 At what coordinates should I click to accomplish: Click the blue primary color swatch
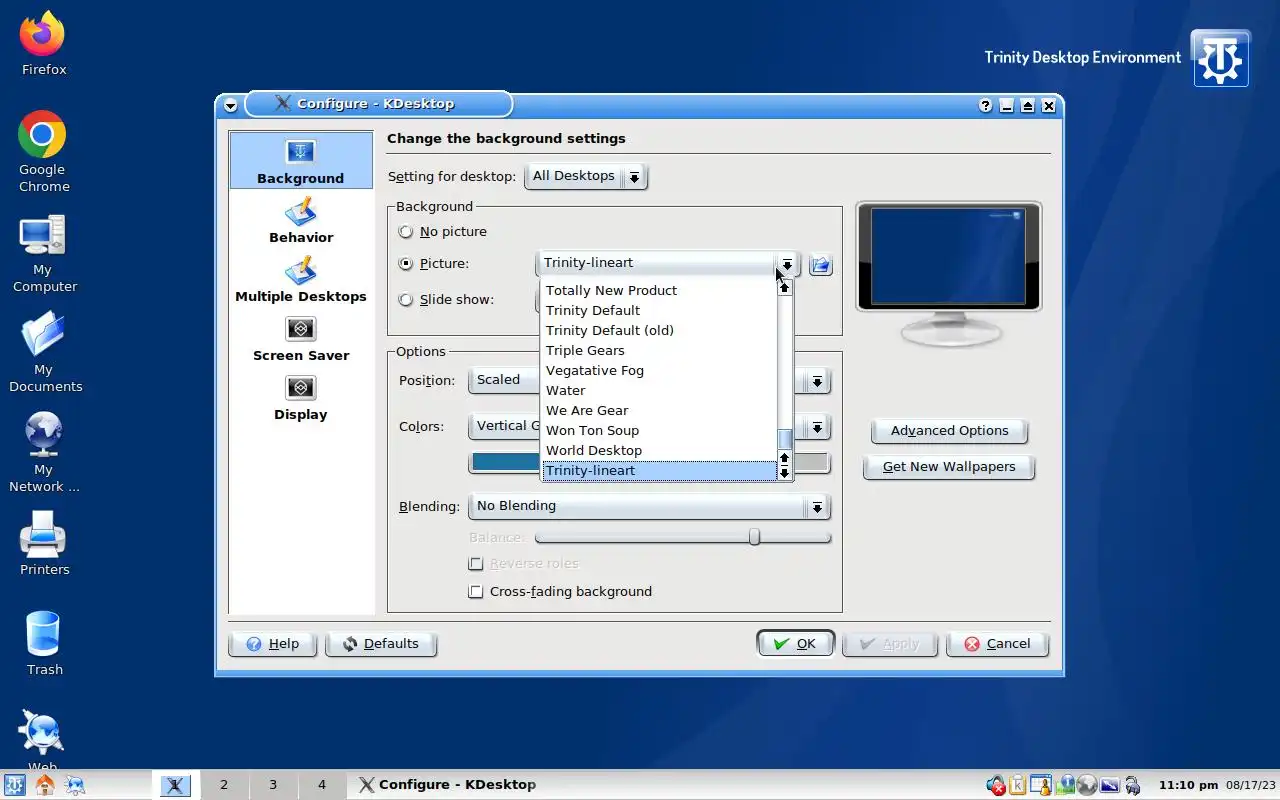coord(506,462)
